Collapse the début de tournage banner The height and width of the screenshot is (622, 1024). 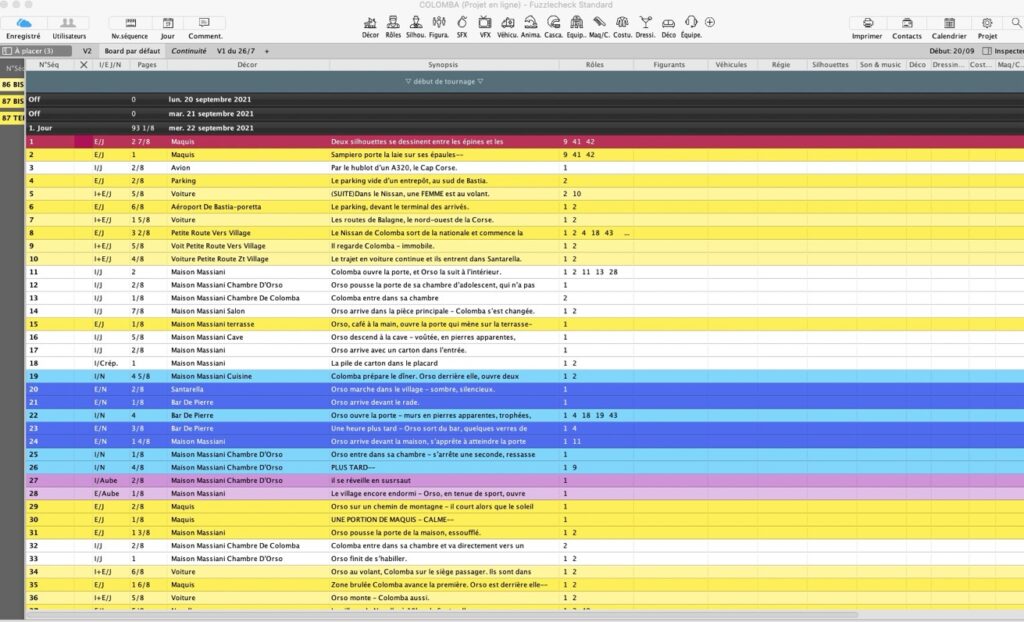(x=444, y=81)
